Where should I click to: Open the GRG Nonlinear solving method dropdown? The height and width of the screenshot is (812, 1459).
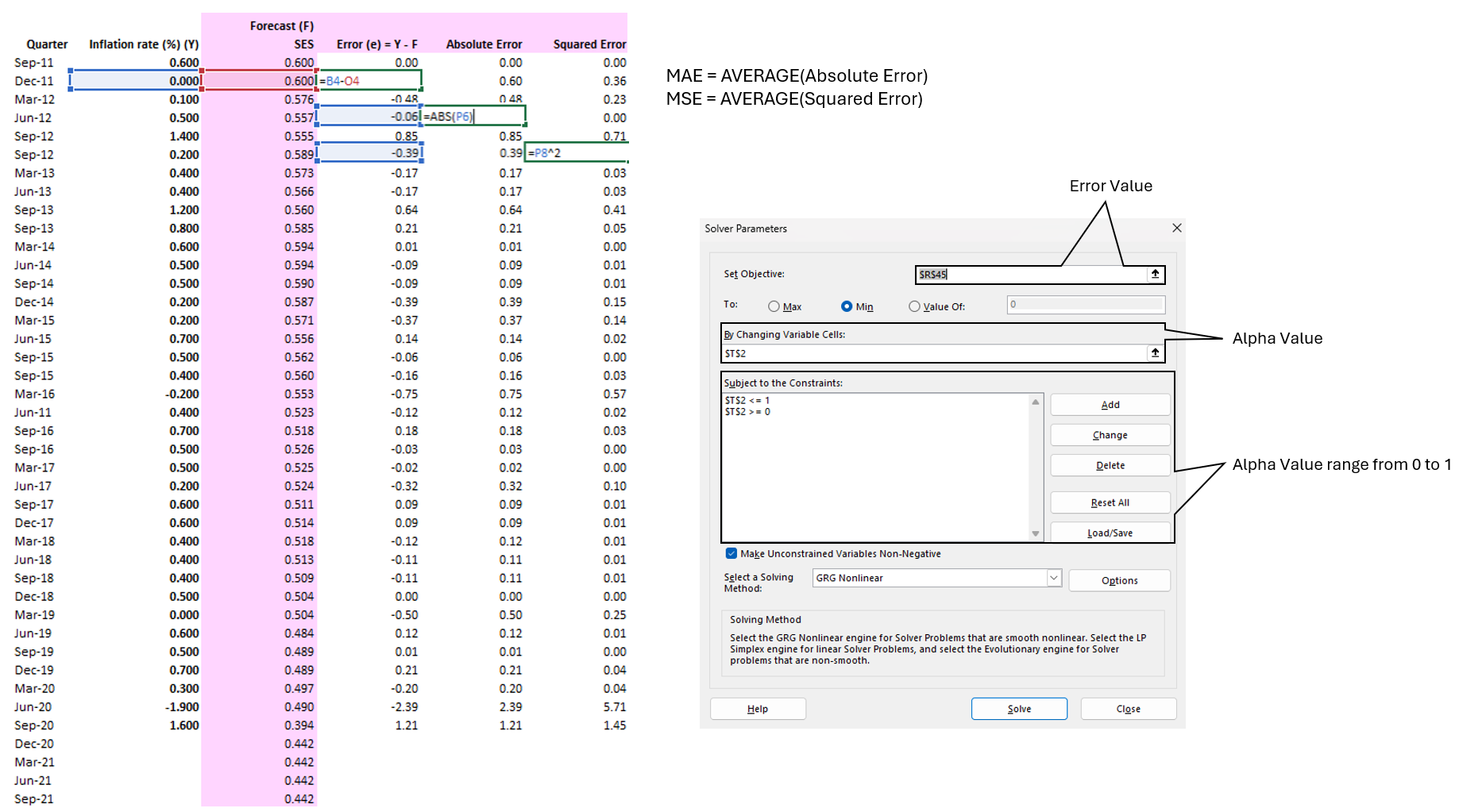(1054, 578)
